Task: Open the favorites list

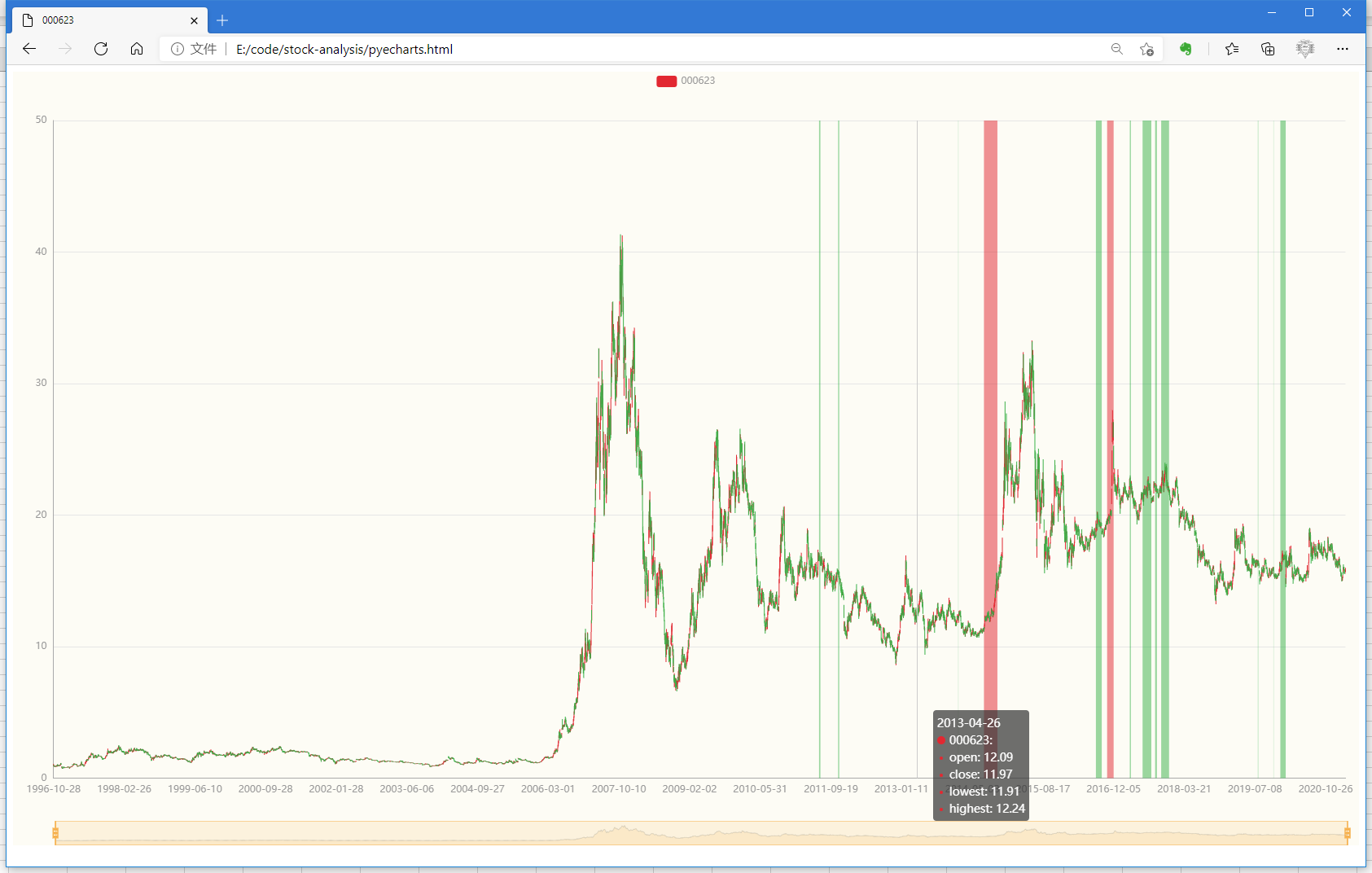Action: click(1232, 49)
